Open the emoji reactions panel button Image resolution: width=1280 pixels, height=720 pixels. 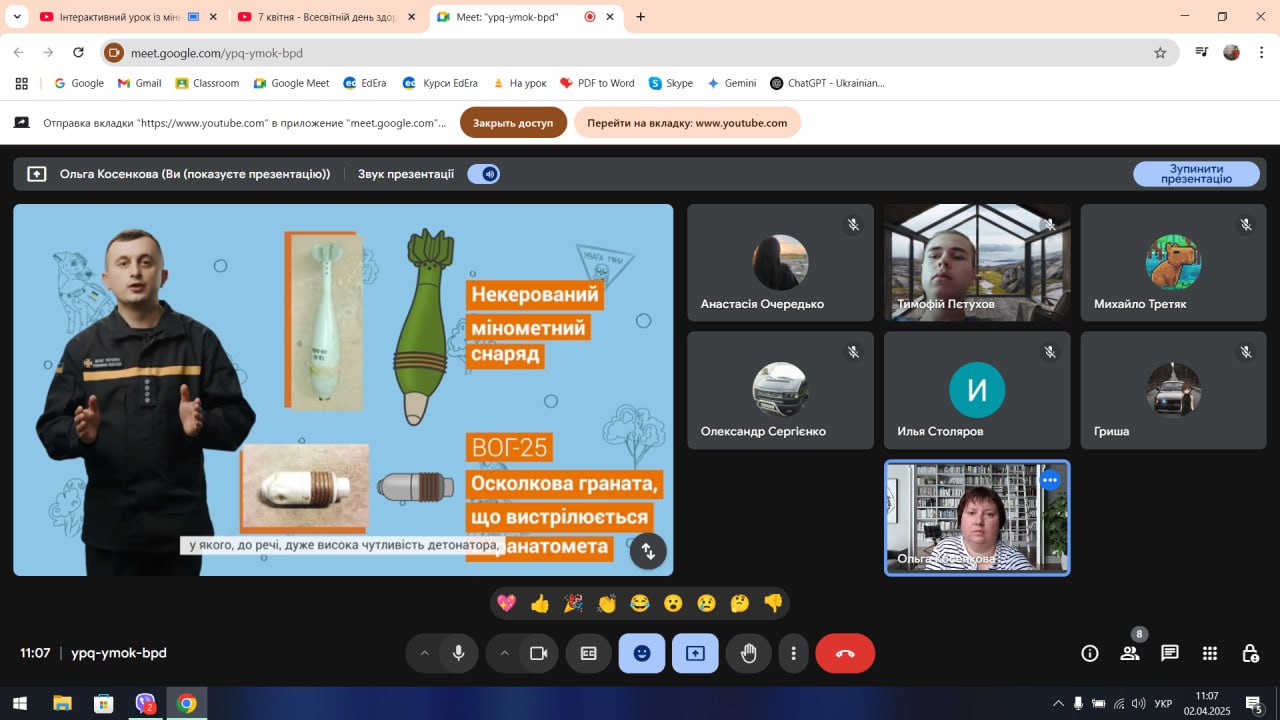click(642, 653)
